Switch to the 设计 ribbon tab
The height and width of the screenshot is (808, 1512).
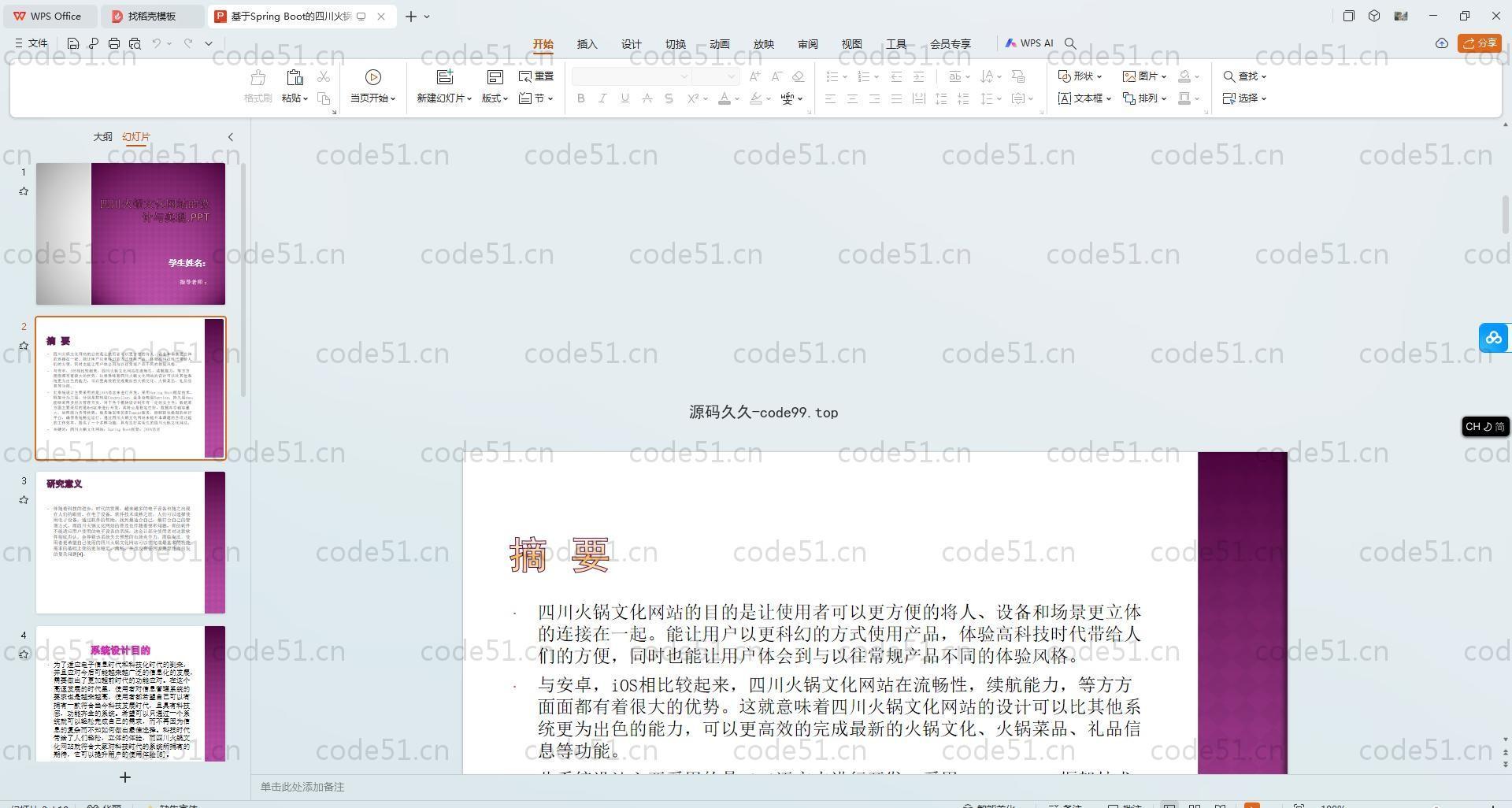[632, 44]
